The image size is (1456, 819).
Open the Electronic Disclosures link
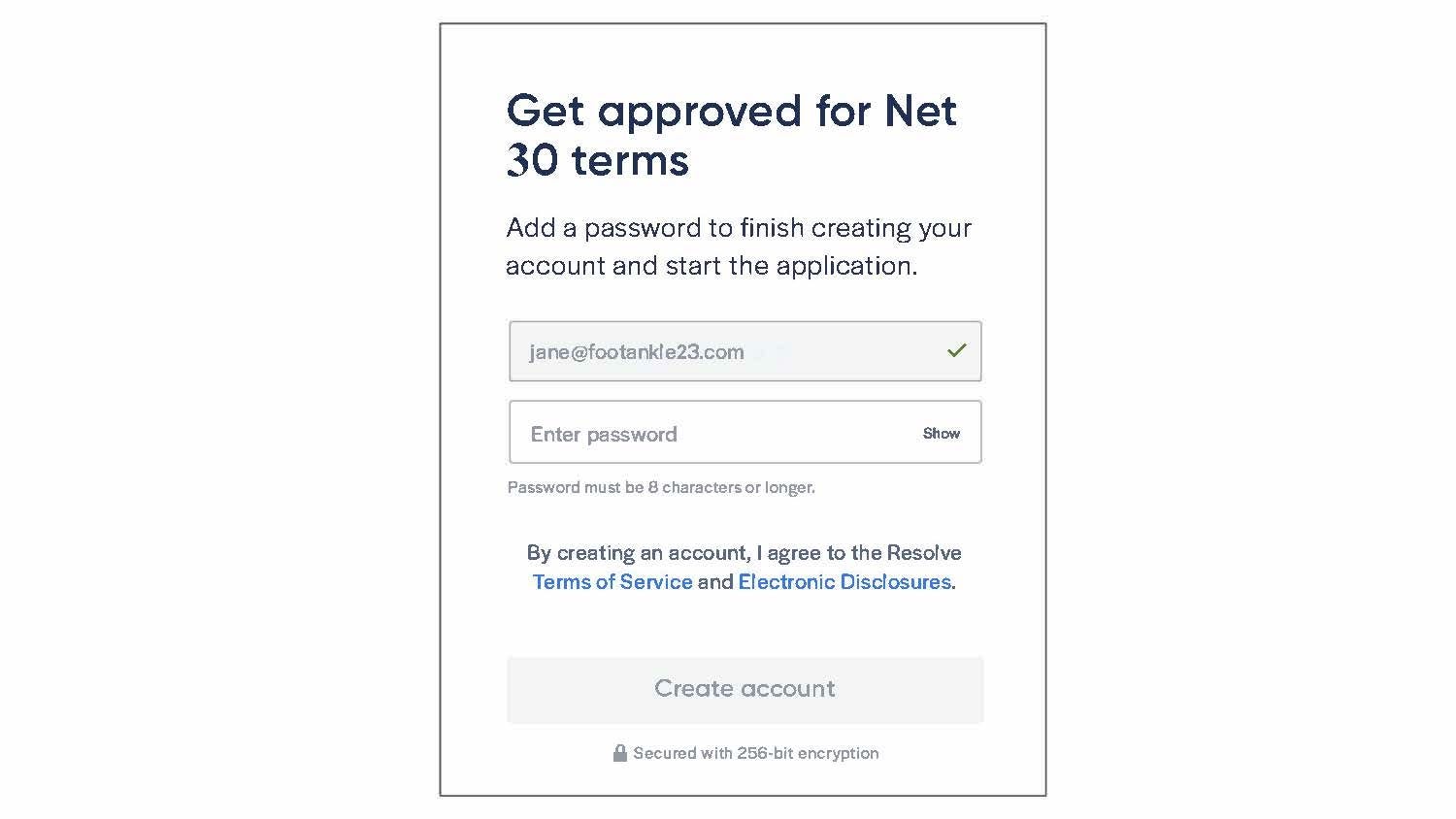pyautogui.click(x=844, y=581)
